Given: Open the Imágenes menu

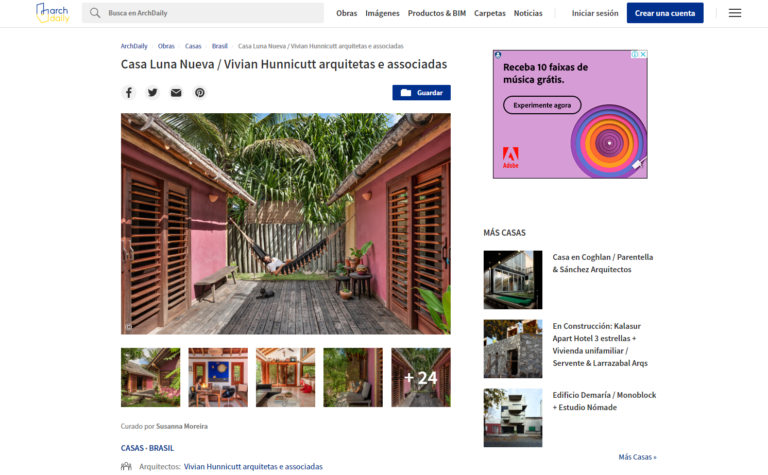Looking at the screenshot, I should click(382, 13).
